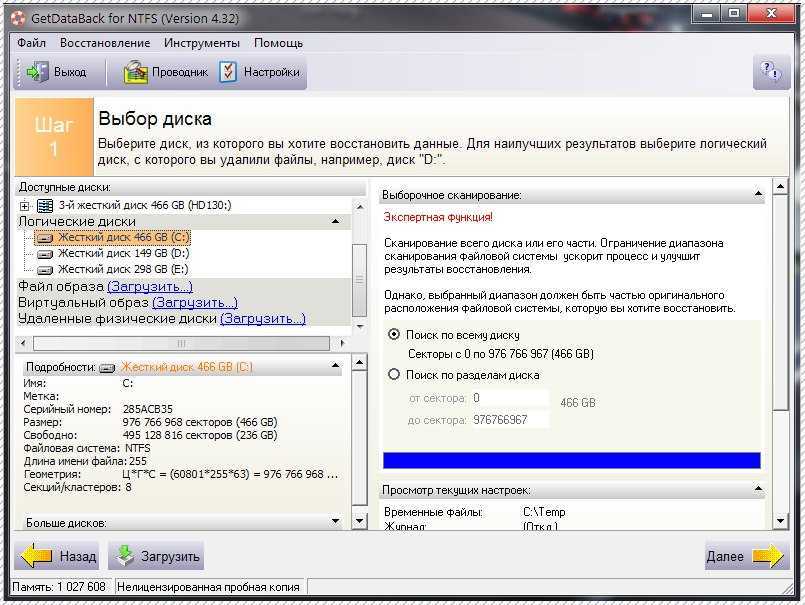The width and height of the screenshot is (805, 605).
Task: Collapse the Подробности details section
Action: pos(335,366)
